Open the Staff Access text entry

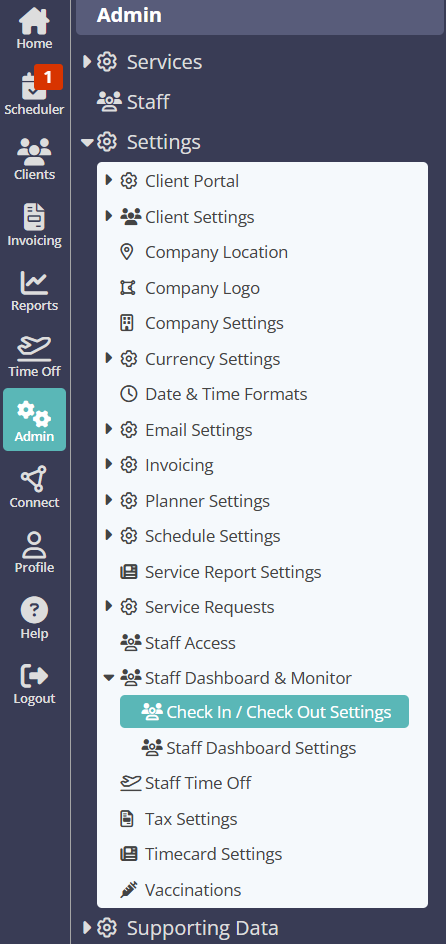click(190, 643)
